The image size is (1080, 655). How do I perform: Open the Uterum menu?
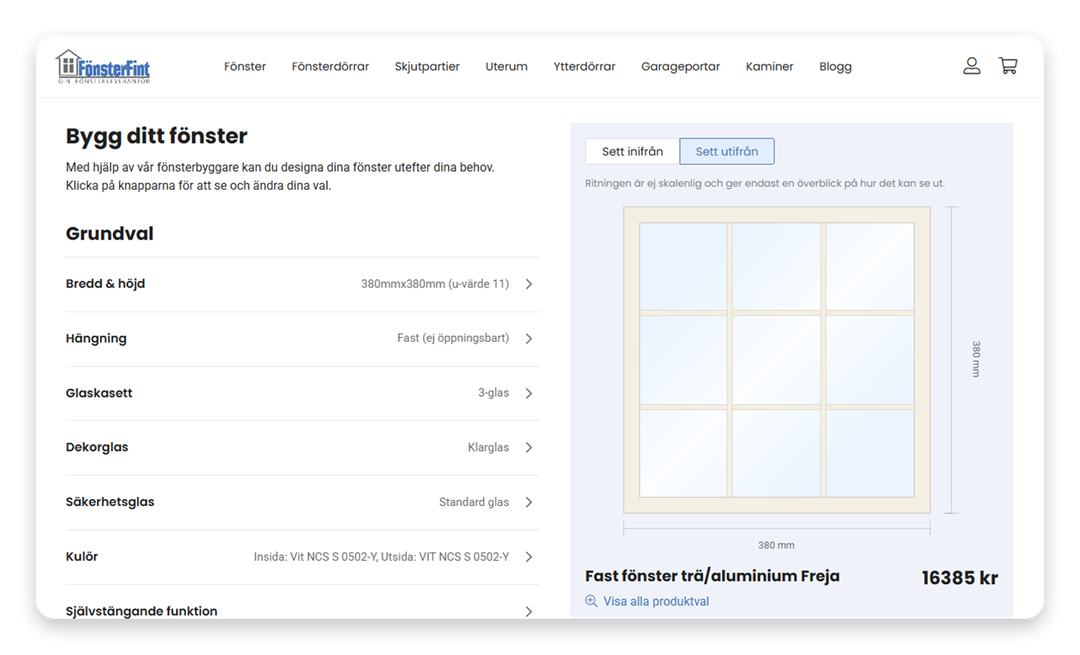coord(506,66)
